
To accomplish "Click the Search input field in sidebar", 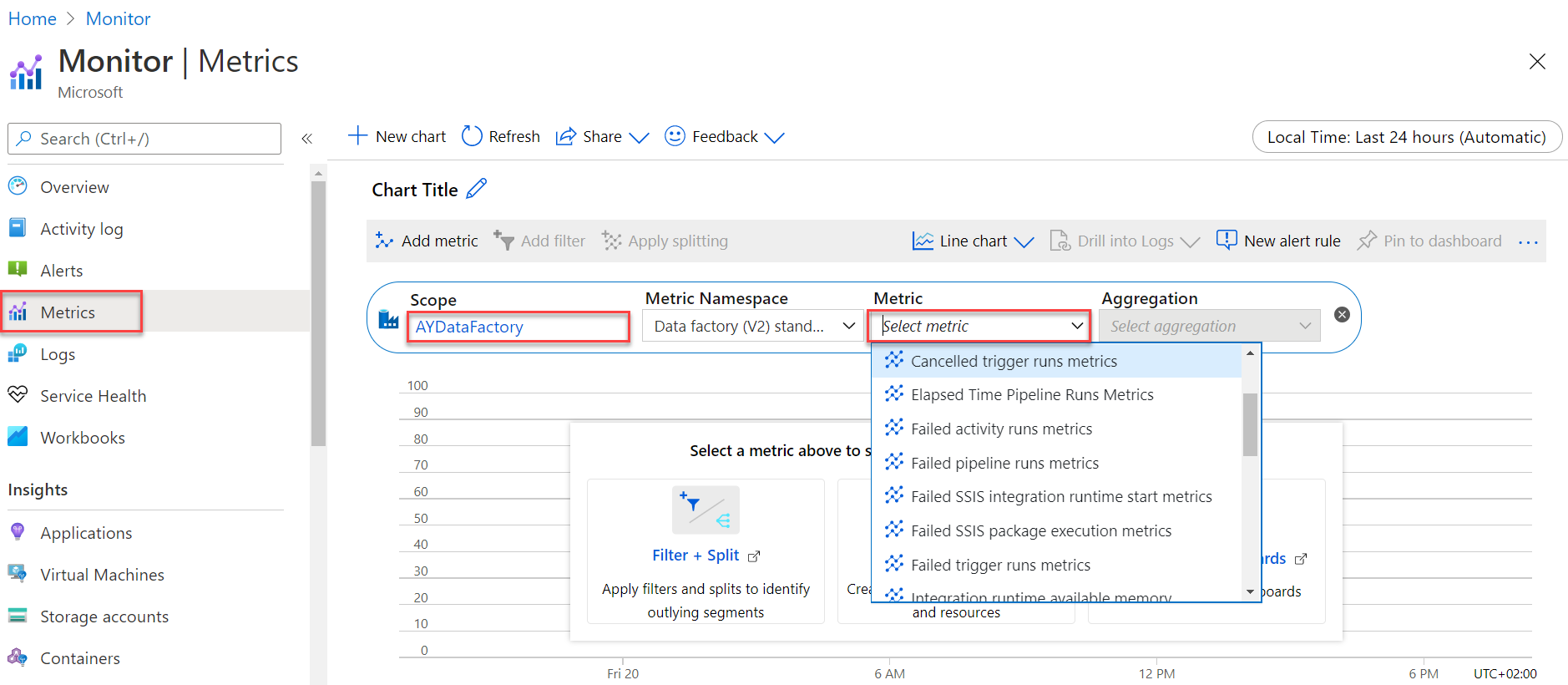I will pos(144,139).
